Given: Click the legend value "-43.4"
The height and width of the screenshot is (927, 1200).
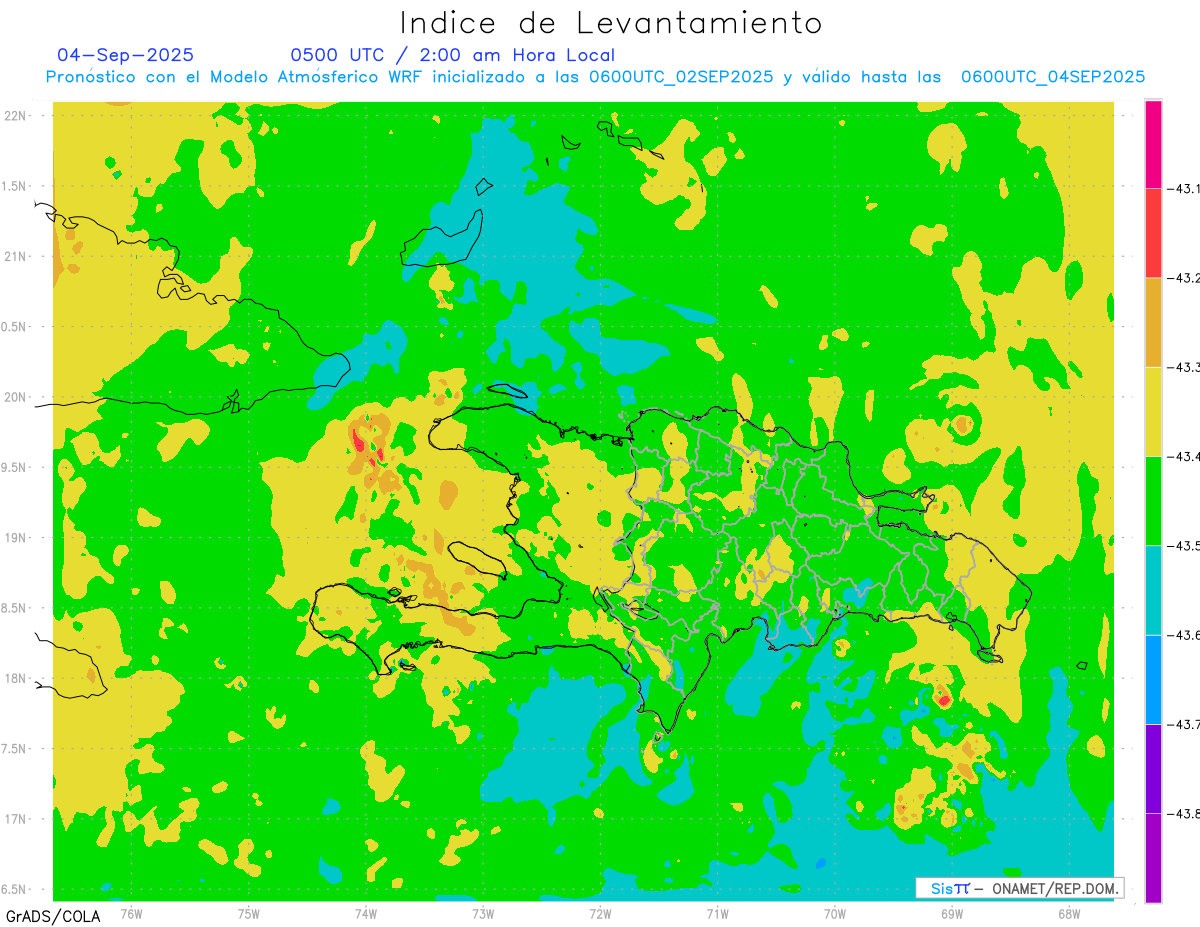Looking at the screenshot, I should 1182,456.
